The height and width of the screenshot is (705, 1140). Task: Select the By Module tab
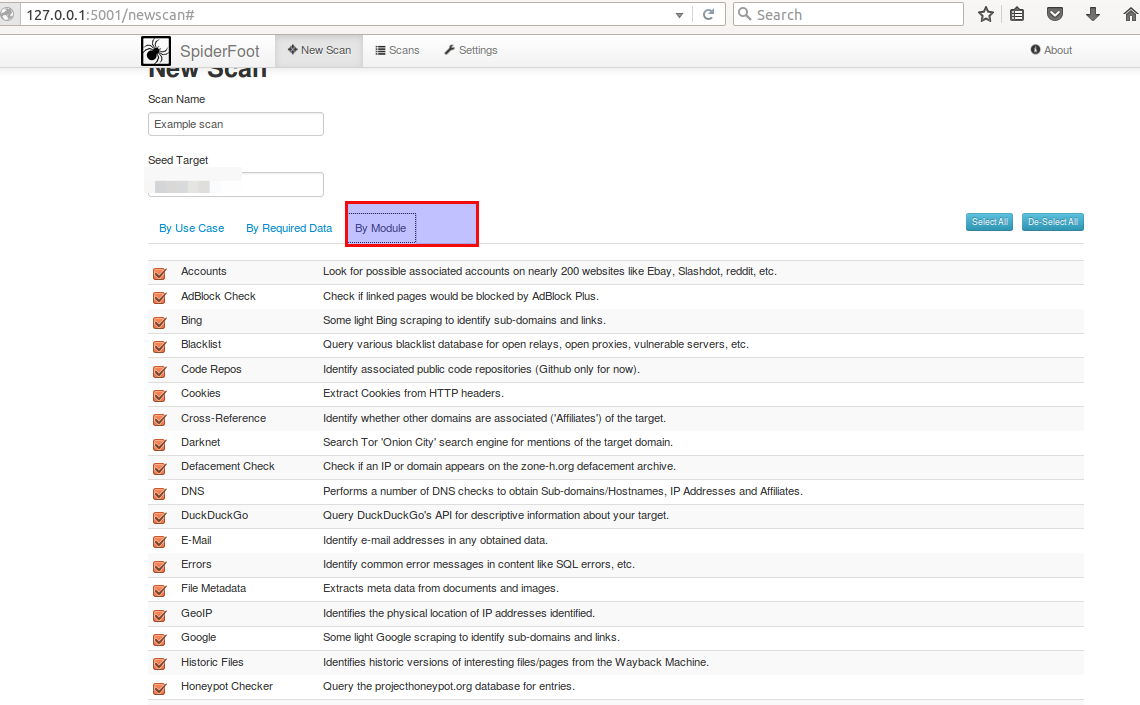[380, 228]
